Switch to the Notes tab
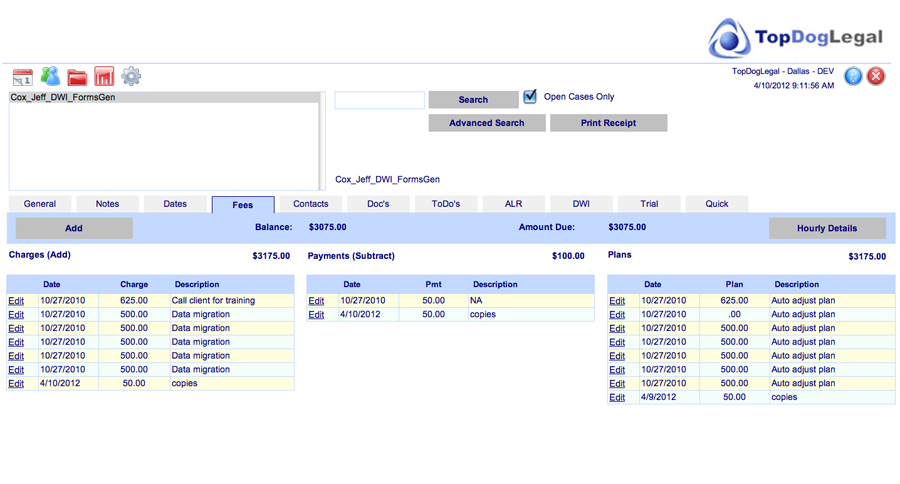 (107, 204)
